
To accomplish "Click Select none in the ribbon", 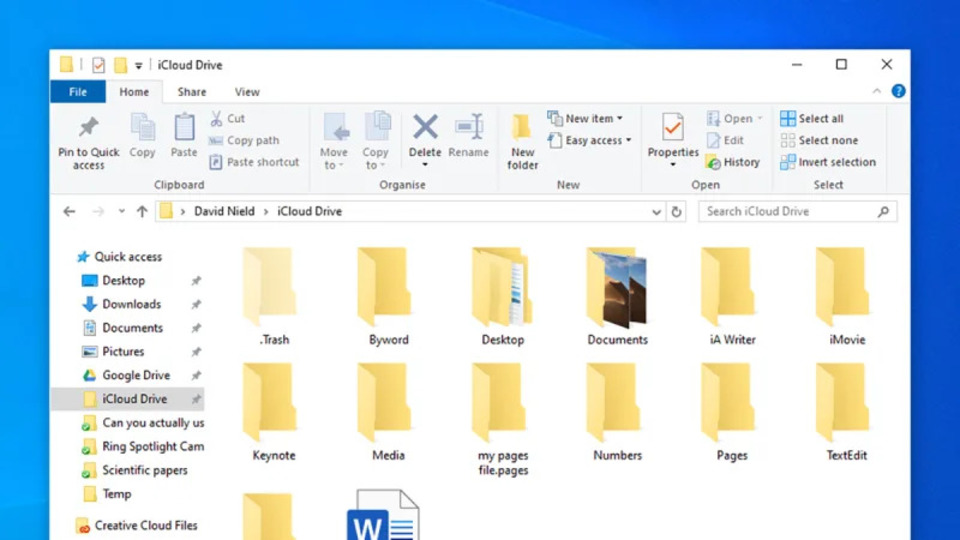I will tap(819, 140).
